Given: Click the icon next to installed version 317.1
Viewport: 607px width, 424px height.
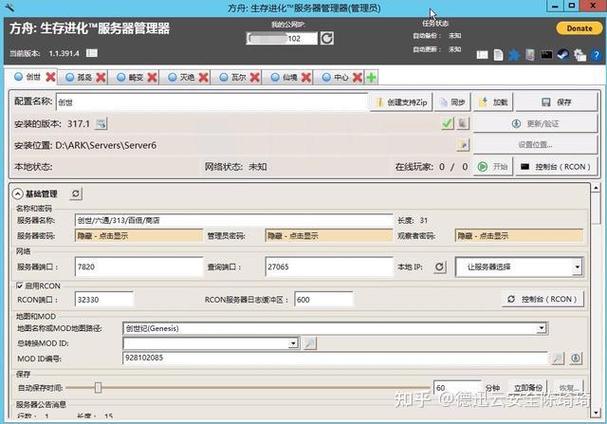Looking at the screenshot, I should pyautogui.click(x=101, y=124).
